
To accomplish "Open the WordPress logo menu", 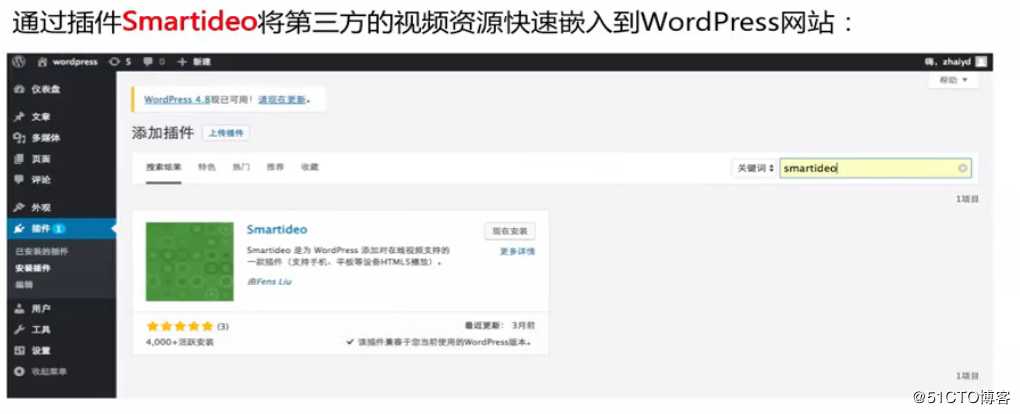I will coord(20,62).
